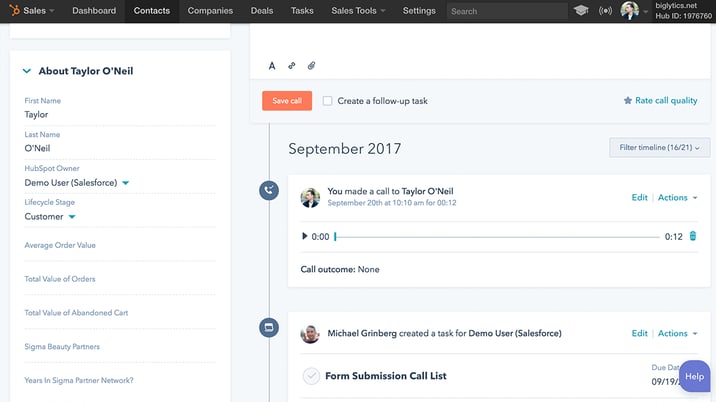Open the Academy graduation cap icon
The height and width of the screenshot is (402, 716).
point(581,10)
